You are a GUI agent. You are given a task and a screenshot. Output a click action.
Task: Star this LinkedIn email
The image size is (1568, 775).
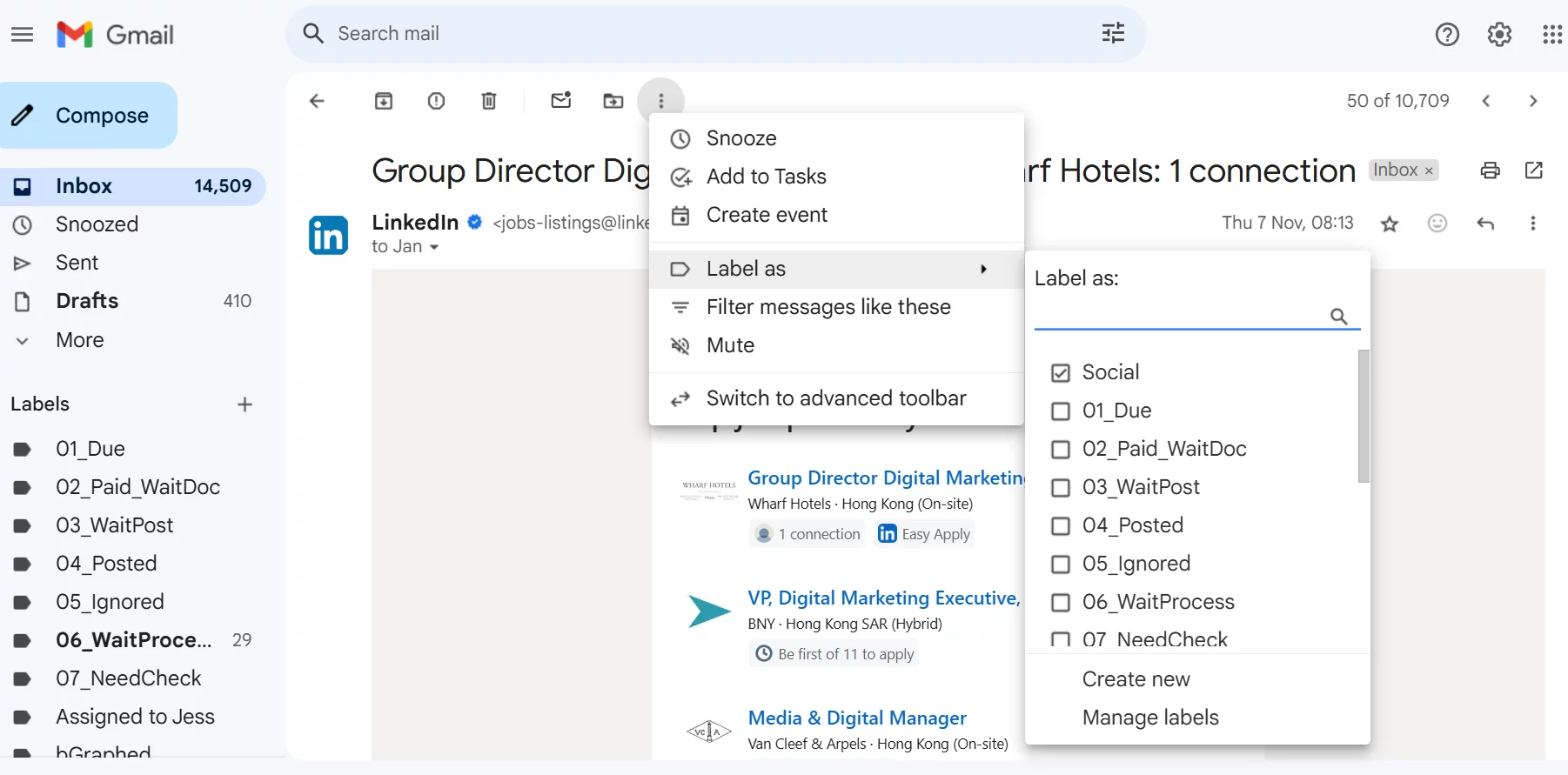1390,224
